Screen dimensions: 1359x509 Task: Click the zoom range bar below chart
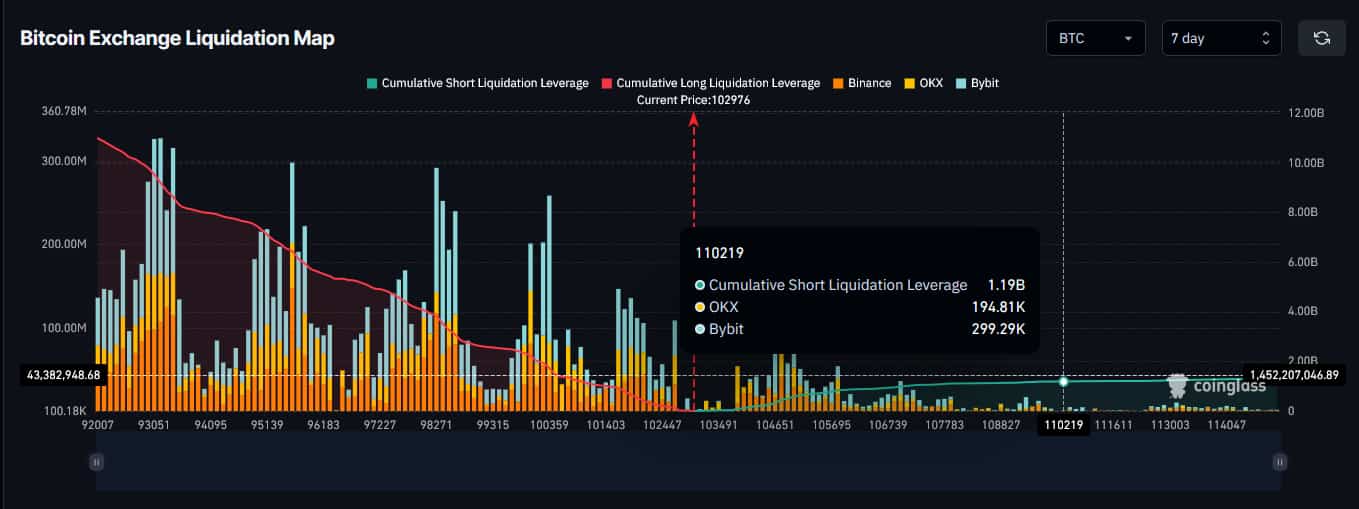[688, 462]
